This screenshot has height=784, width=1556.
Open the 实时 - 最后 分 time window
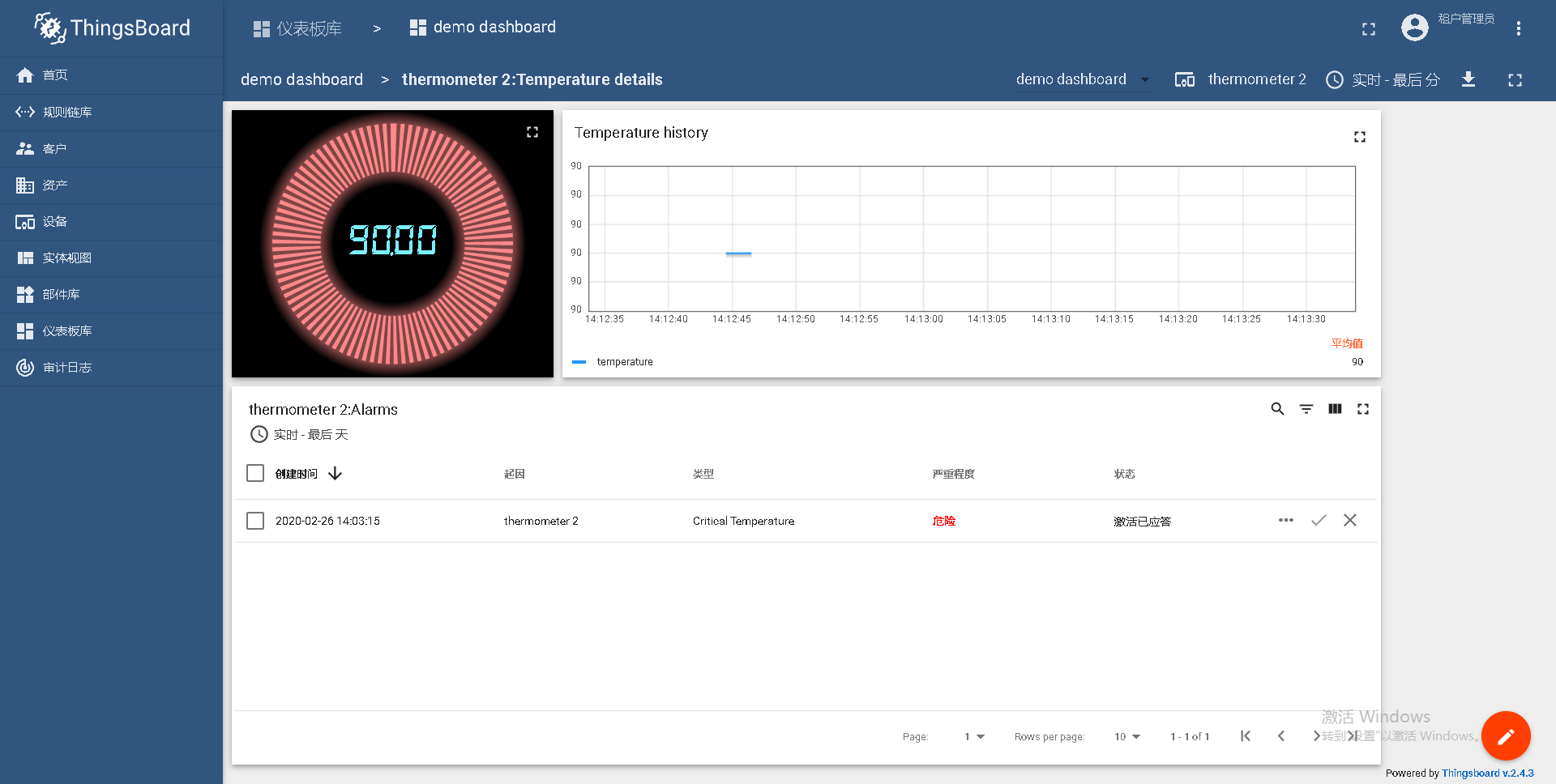(x=1383, y=79)
